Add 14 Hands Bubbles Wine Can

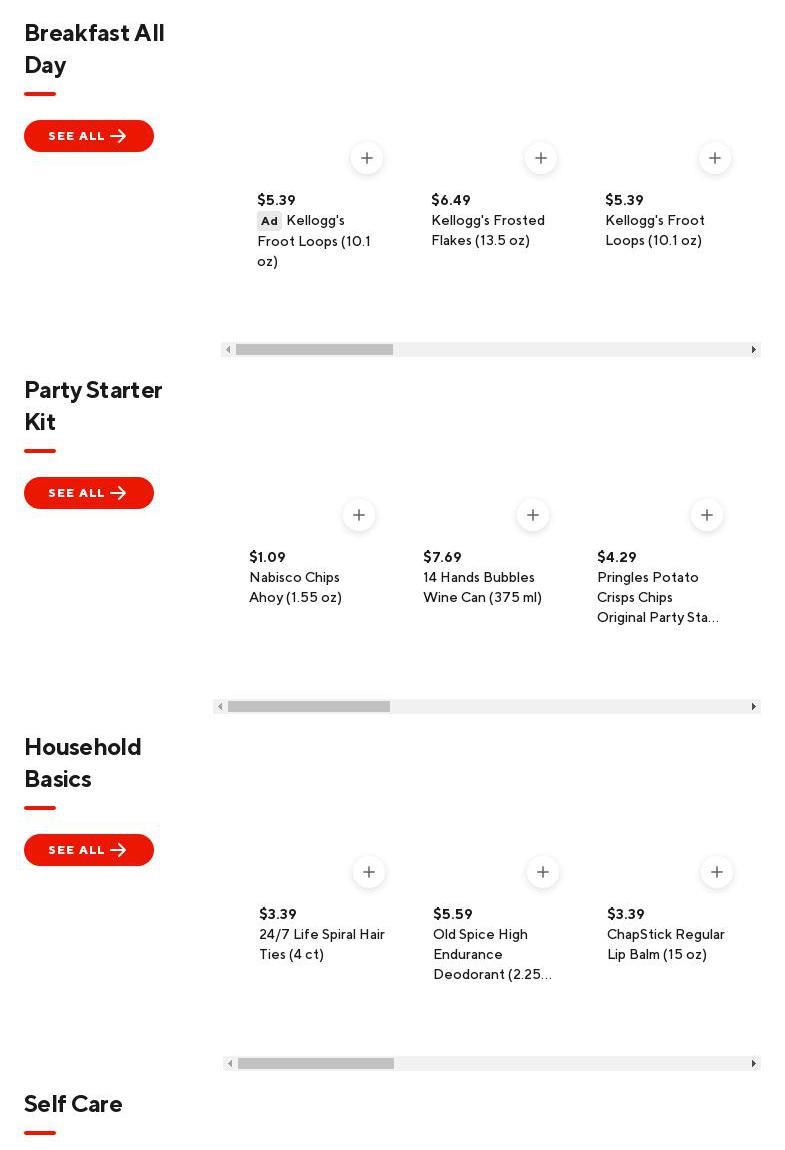click(533, 515)
